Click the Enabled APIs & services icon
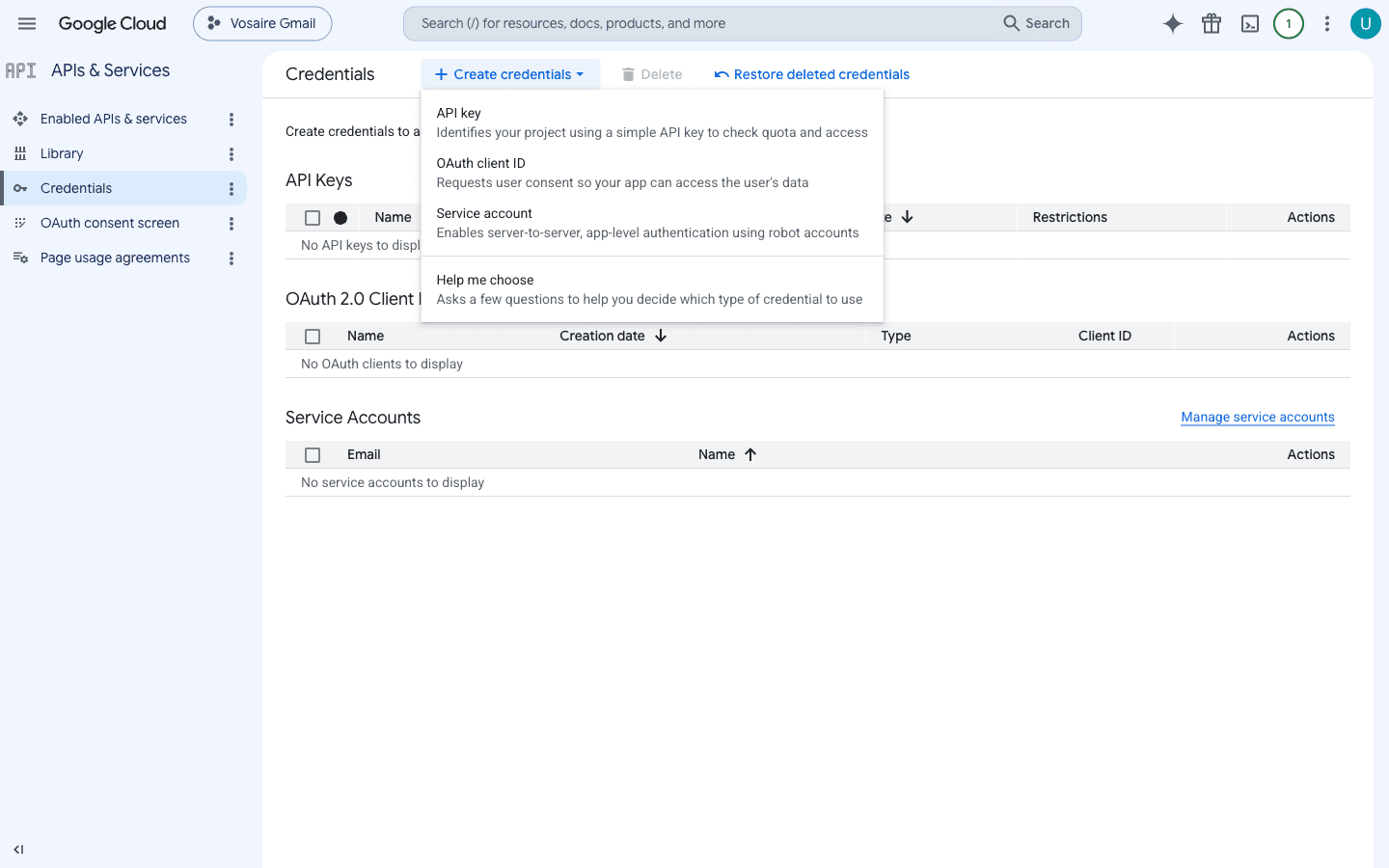Image resolution: width=1389 pixels, height=868 pixels. click(20, 119)
